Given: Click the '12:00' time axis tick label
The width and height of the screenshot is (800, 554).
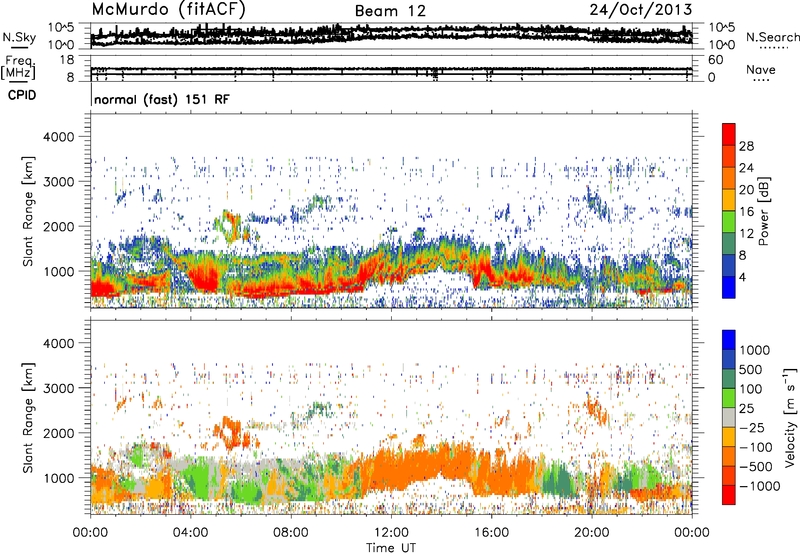Looking at the screenshot, I should (391, 533).
